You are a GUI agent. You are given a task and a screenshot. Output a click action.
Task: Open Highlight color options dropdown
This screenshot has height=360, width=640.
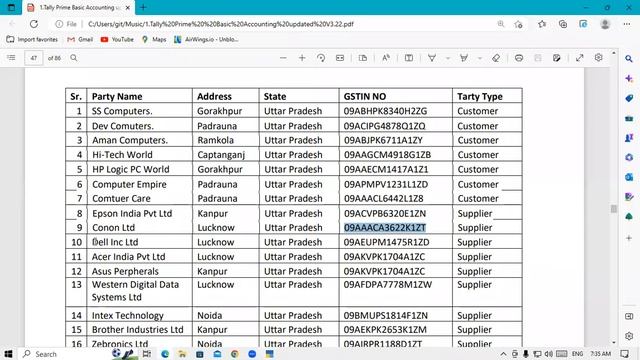480,58
